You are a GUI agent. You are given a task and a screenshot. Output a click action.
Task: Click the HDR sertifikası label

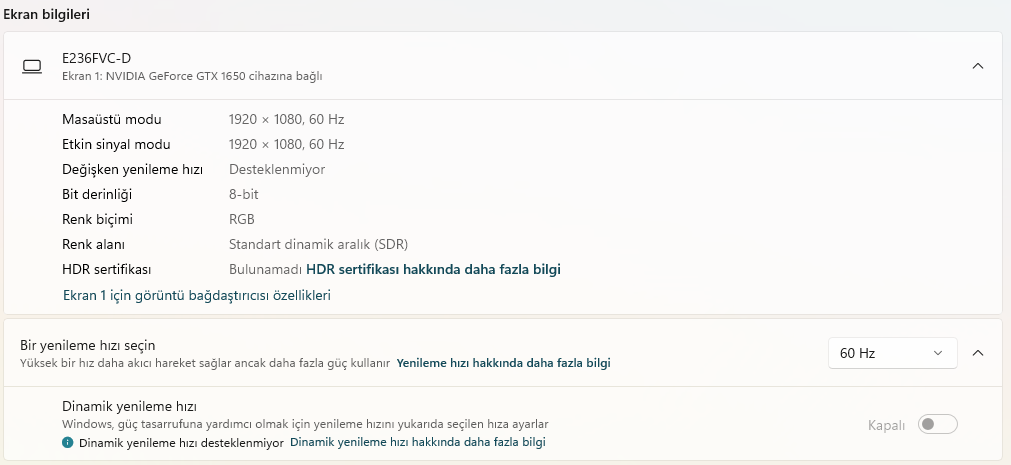coord(106,270)
